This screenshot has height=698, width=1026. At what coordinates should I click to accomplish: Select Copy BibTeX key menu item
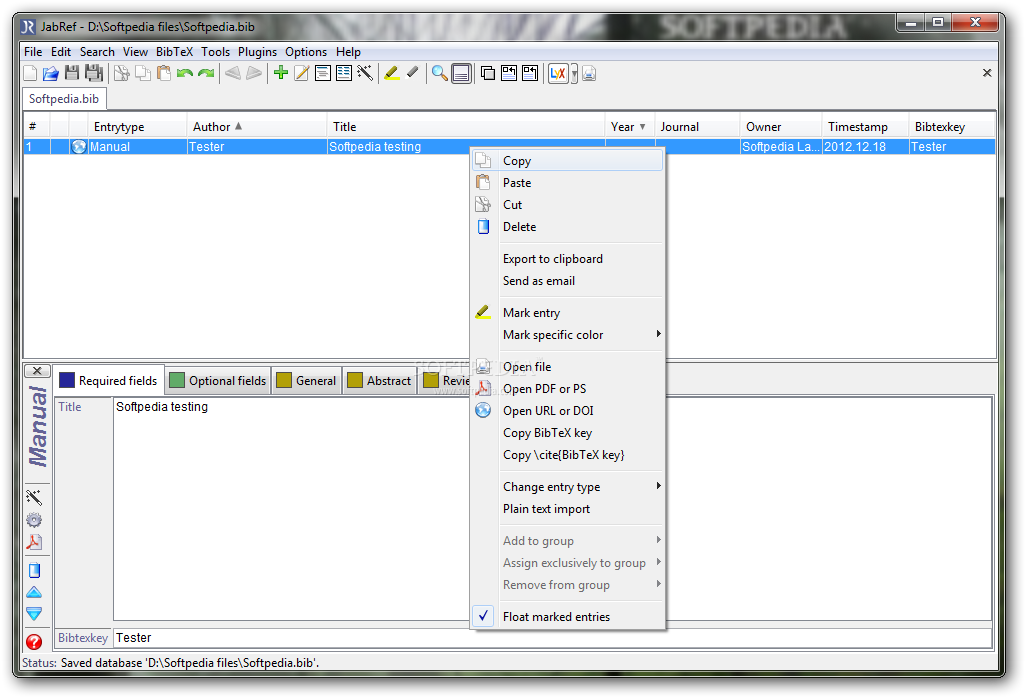tap(567, 432)
